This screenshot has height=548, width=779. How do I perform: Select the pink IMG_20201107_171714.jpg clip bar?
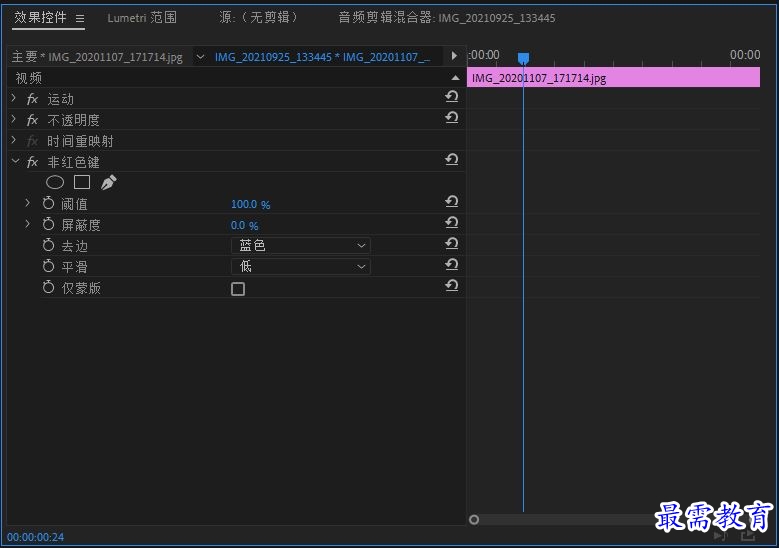614,78
